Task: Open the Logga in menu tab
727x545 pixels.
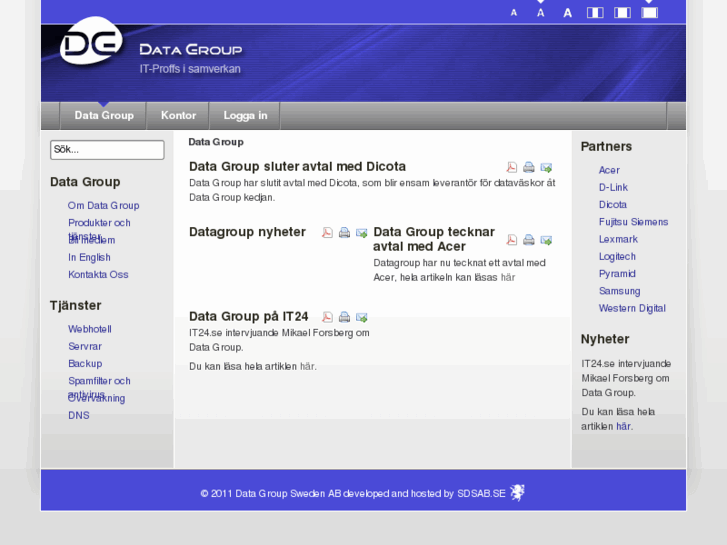Action: coord(245,115)
